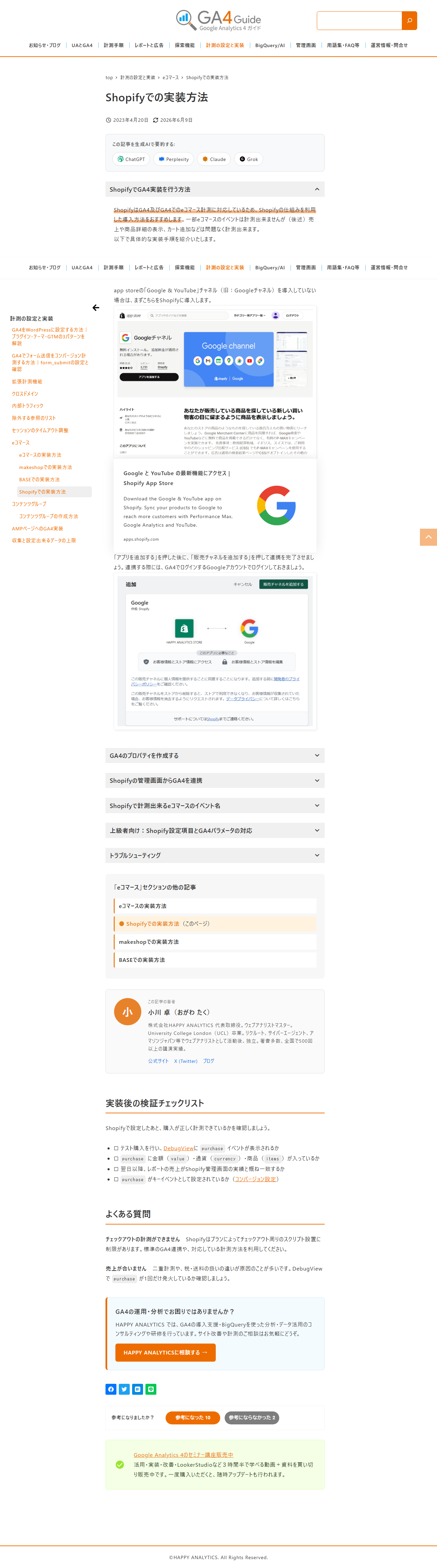Open GA4をWordPressに設定する方法 in sidebar
The width and height of the screenshot is (437, 1568).
tap(50, 337)
